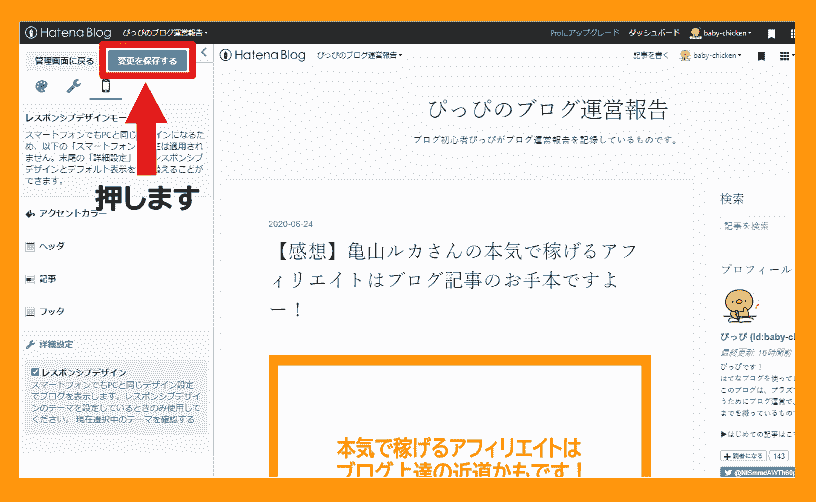The width and height of the screenshot is (816, 502).
Task: Switch to the smartphone settings tab
Action: (106, 86)
